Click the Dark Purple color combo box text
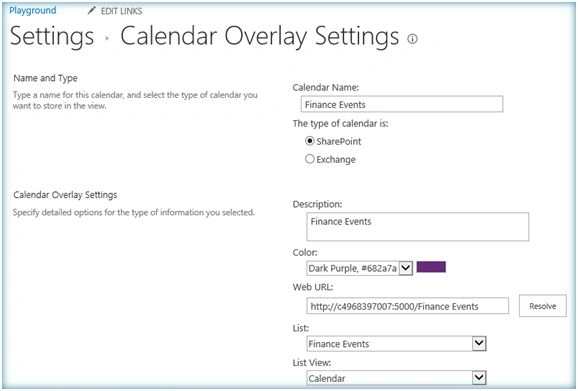This screenshot has width=578, height=391. click(x=352, y=268)
